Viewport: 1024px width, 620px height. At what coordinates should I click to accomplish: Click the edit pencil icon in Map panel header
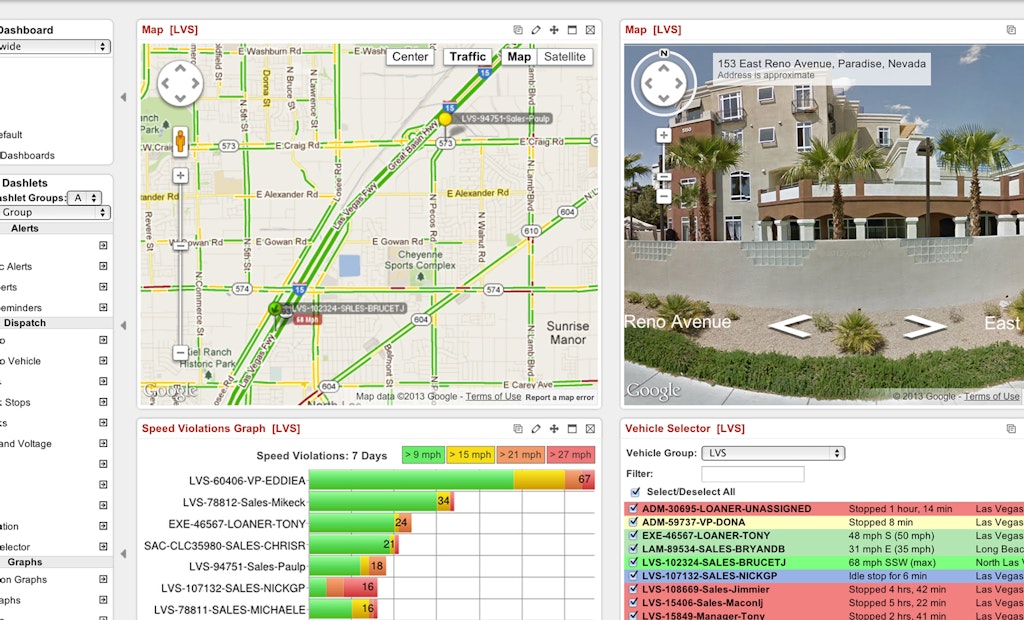536,30
